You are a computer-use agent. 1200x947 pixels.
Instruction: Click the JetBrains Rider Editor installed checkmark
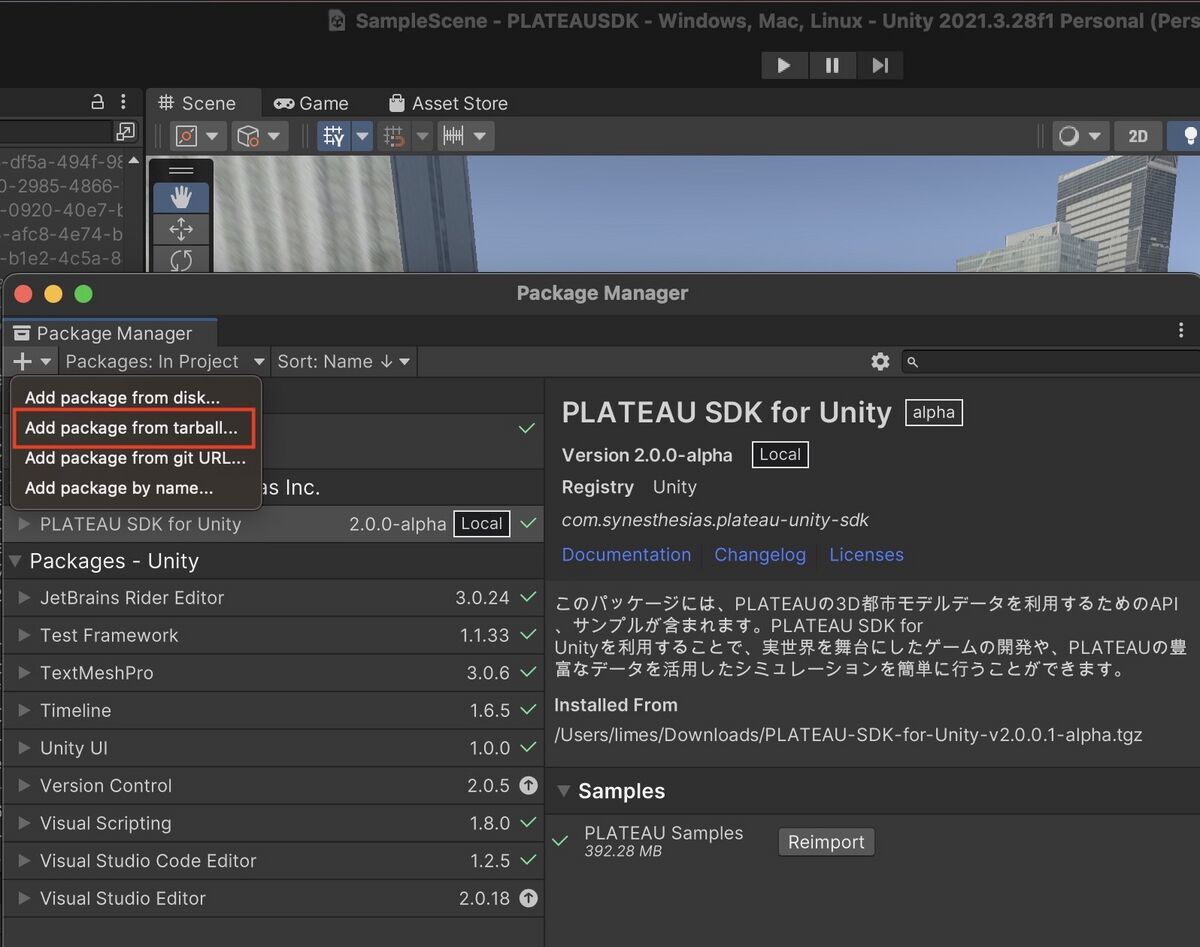[528, 598]
